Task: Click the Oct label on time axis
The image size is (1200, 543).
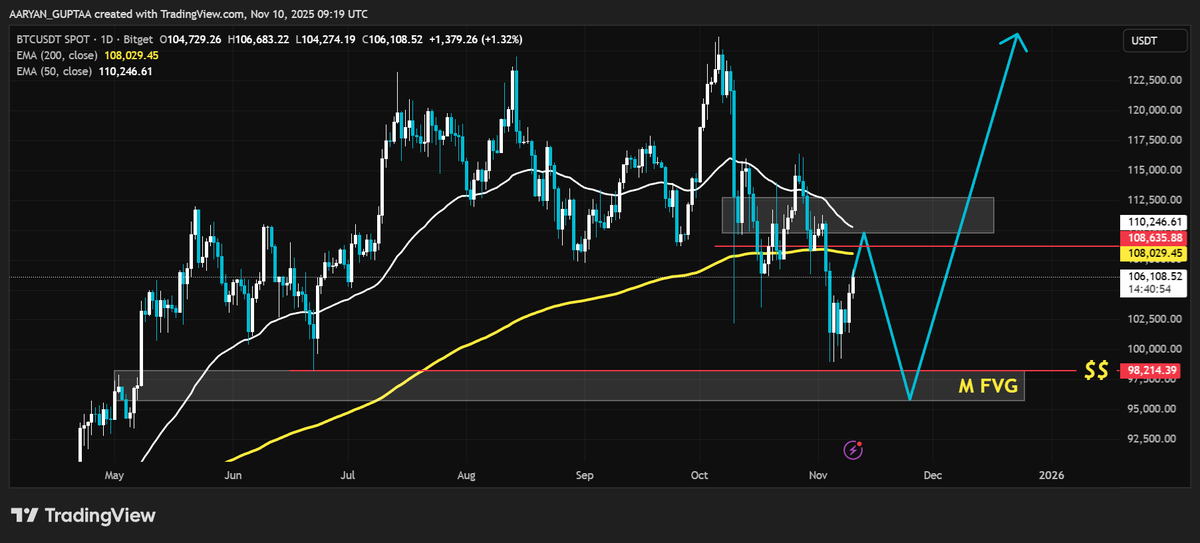Action: 700,475
